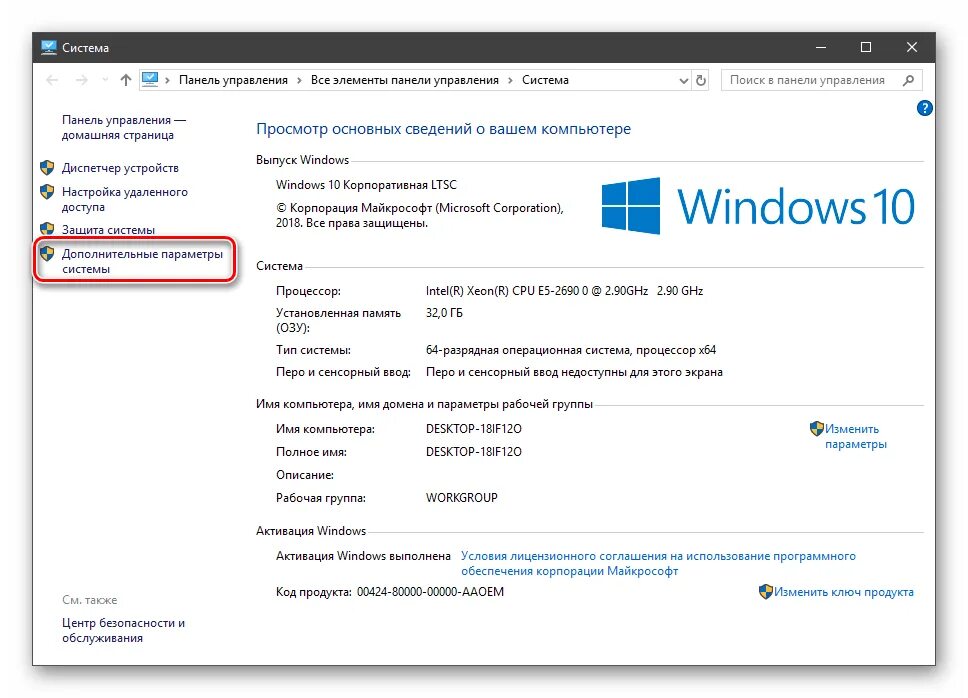Expand chevron before Панель управления breadcrumb

(167, 80)
